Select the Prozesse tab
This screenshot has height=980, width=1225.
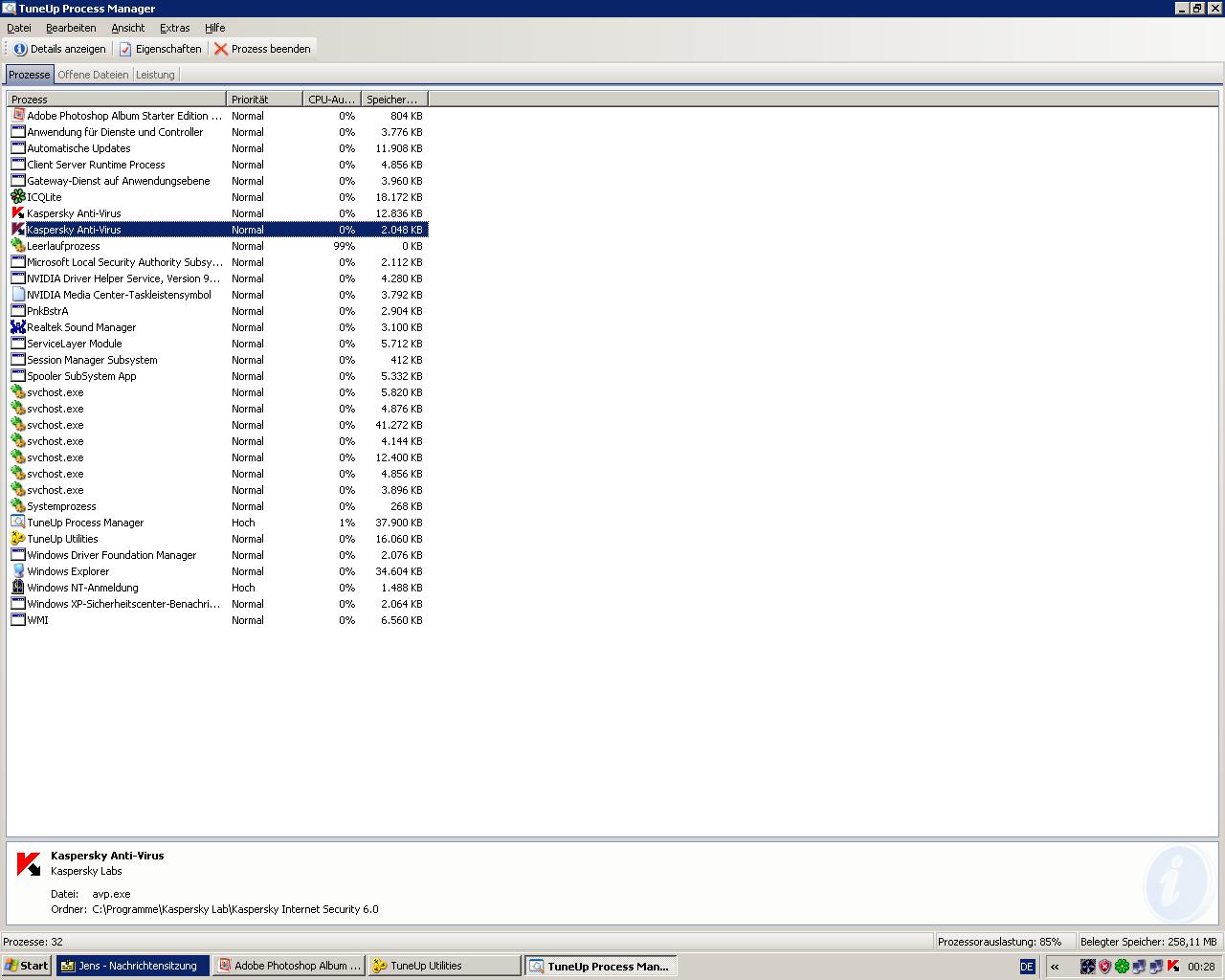click(x=30, y=75)
